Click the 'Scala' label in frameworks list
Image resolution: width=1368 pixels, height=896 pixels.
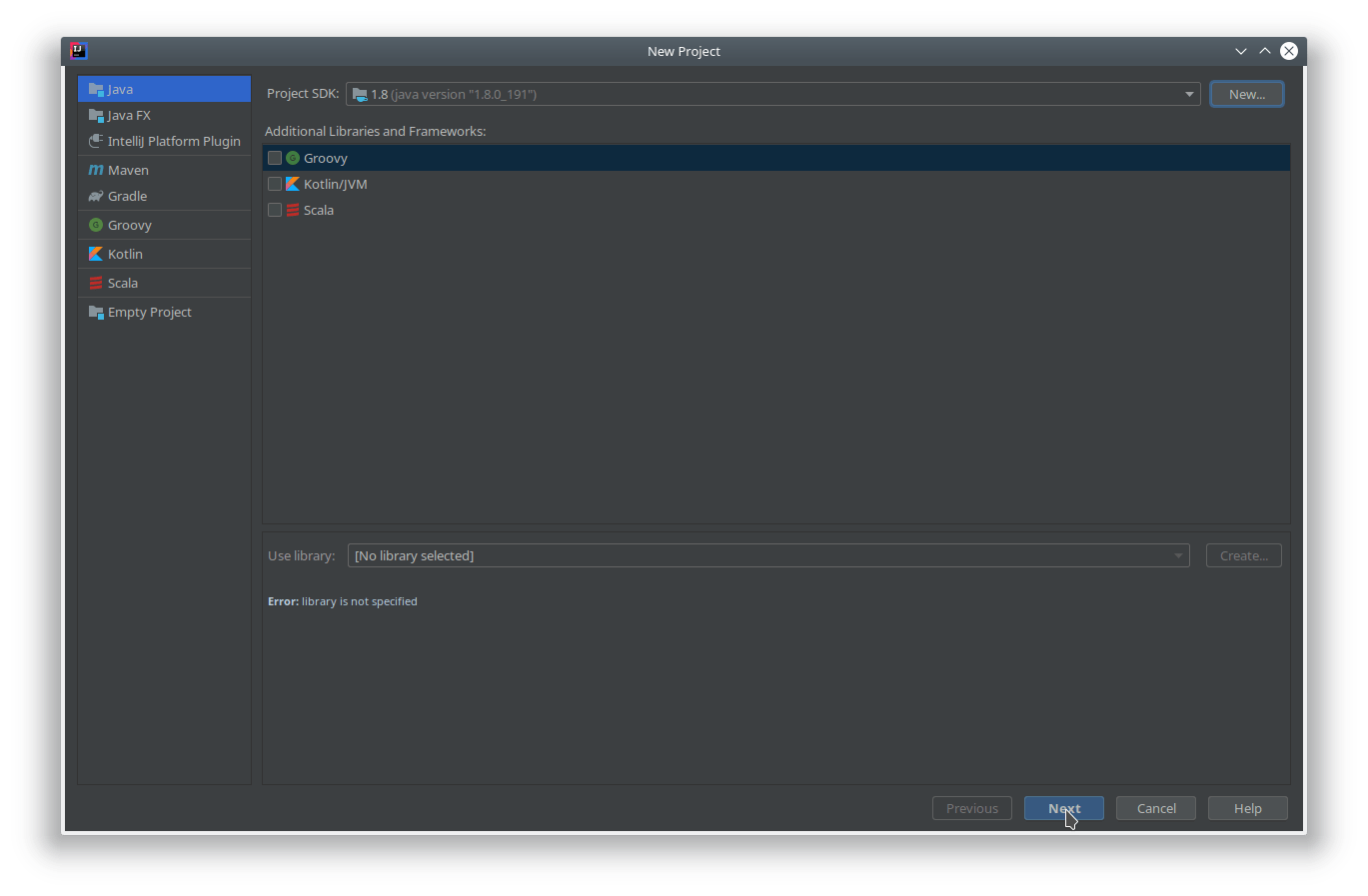(x=319, y=210)
